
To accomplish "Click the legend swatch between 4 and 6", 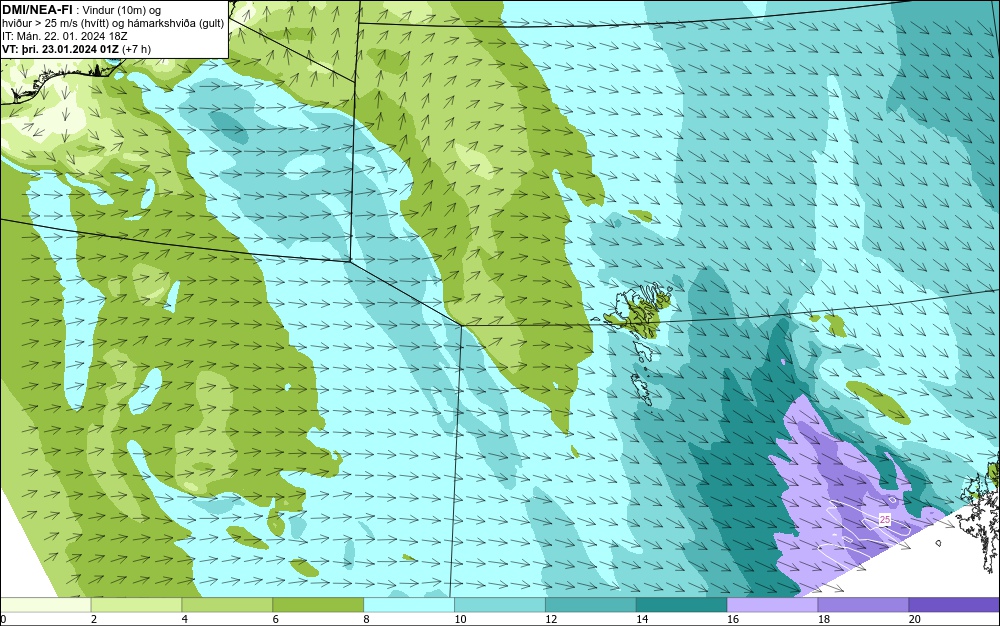I will tap(227, 605).
